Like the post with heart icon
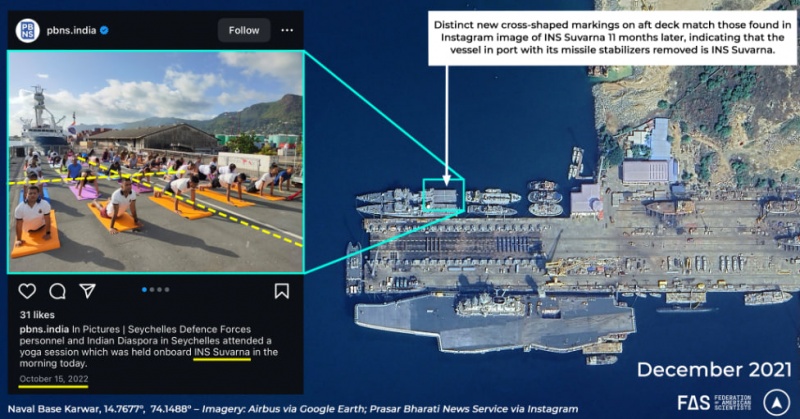The width and height of the screenshot is (800, 419). coord(27,291)
